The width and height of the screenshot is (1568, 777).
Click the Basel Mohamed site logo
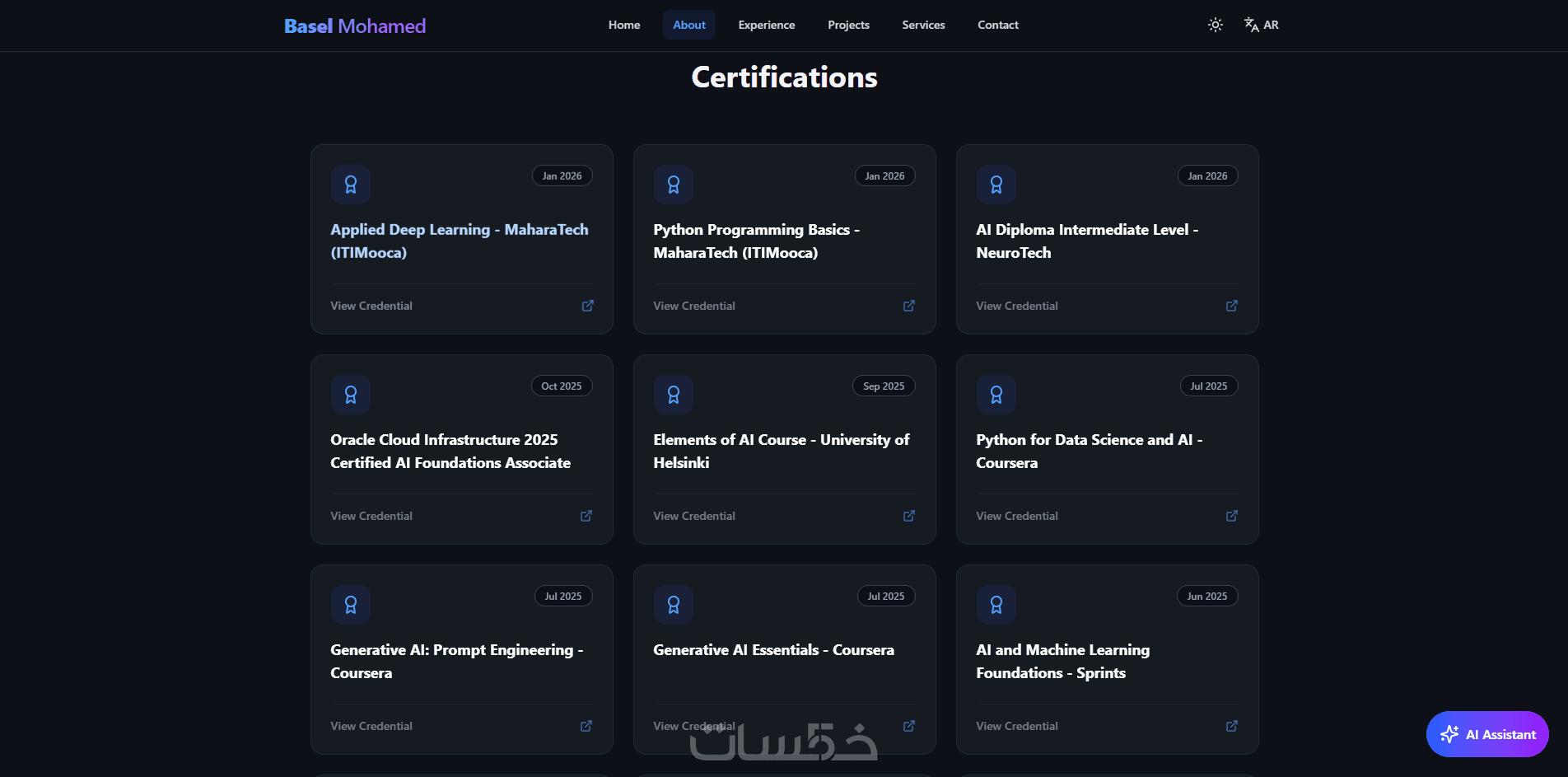click(355, 26)
